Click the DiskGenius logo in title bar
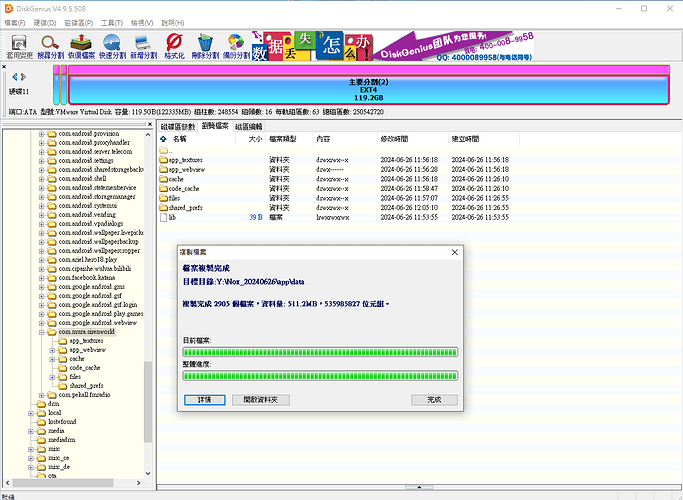Viewport: 683px width, 500px height. click(9, 8)
